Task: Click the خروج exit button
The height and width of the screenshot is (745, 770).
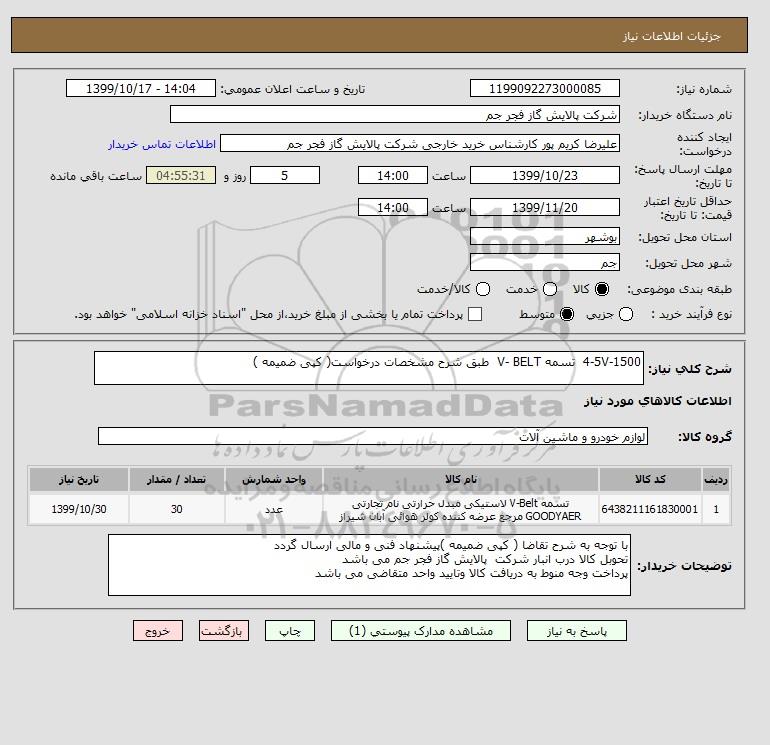Action: click(158, 631)
